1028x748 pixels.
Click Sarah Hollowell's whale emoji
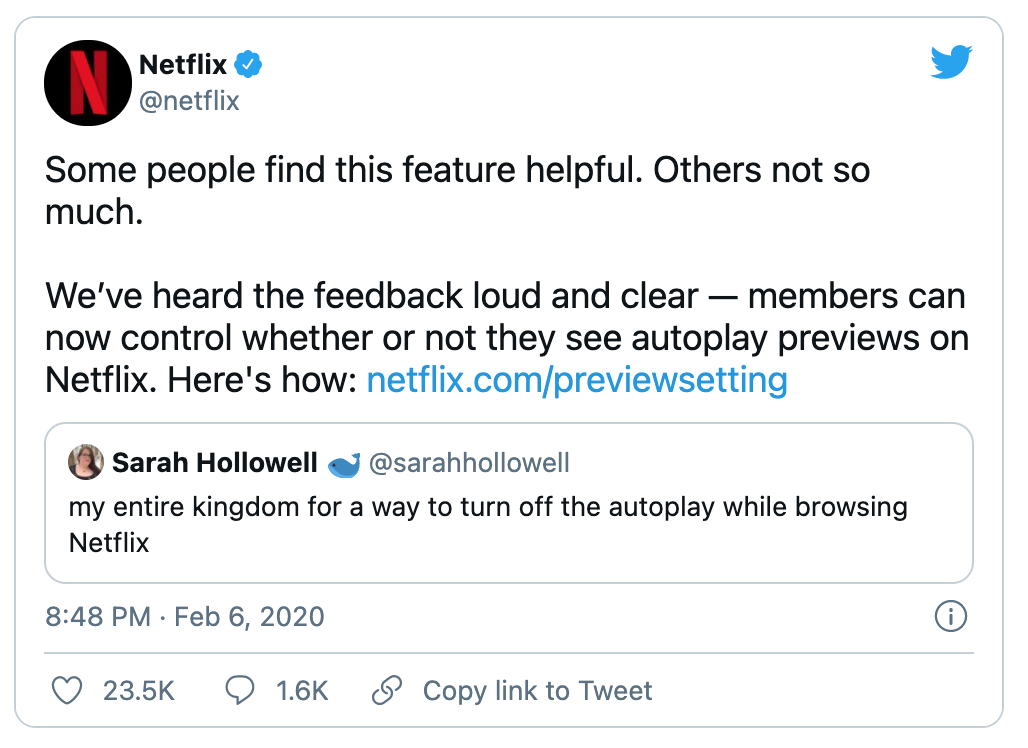pyautogui.click(x=343, y=464)
